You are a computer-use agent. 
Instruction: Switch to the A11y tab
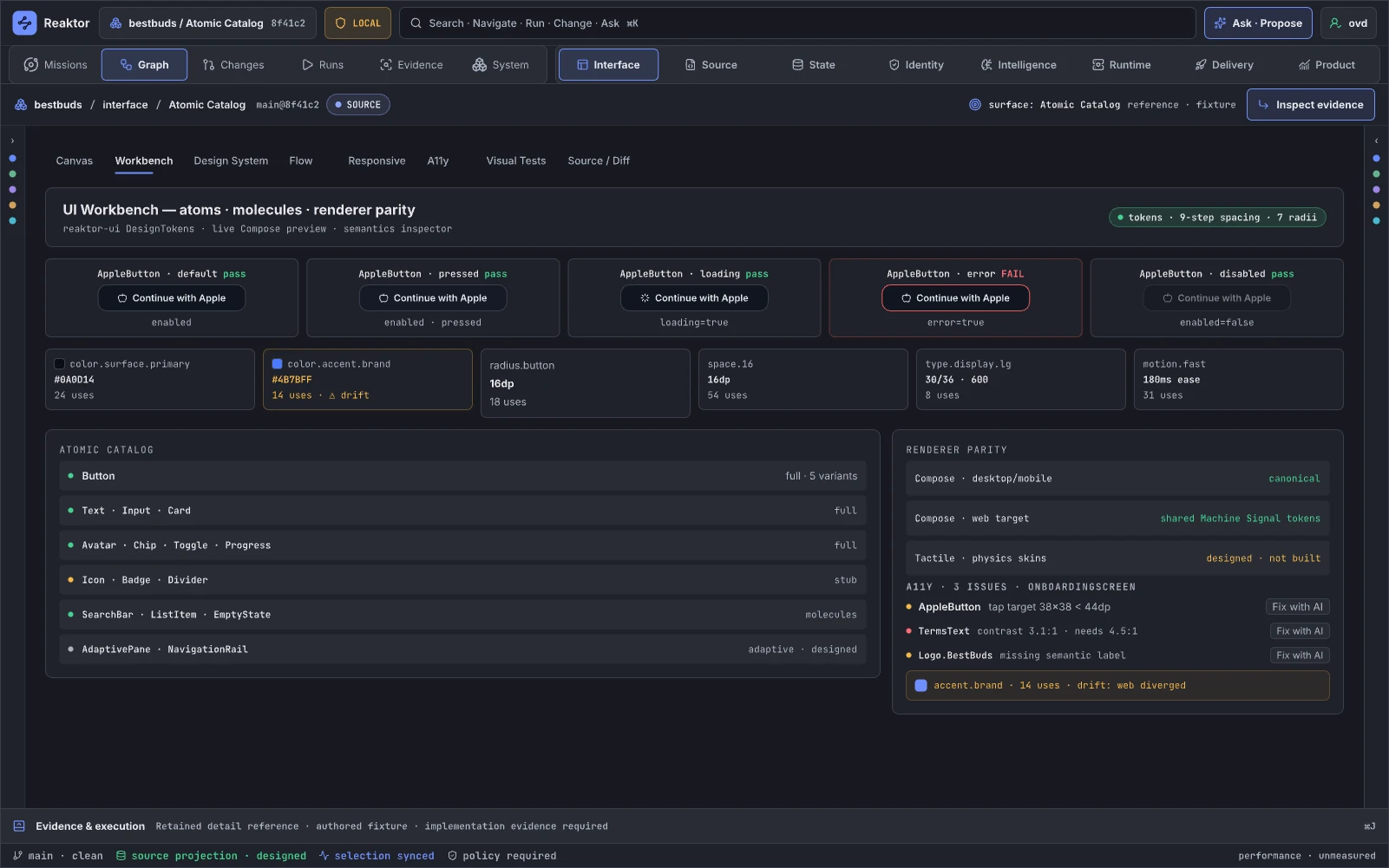click(438, 161)
